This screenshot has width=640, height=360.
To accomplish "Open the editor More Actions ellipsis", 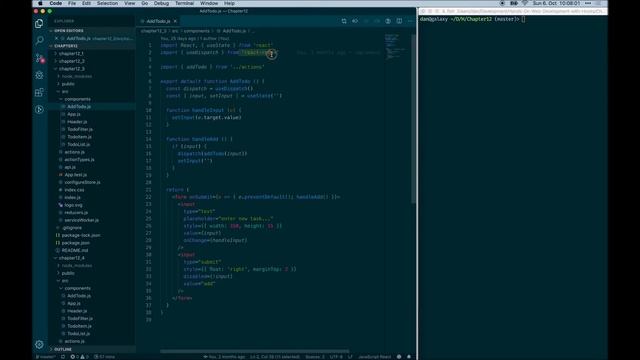I will coord(410,21).
